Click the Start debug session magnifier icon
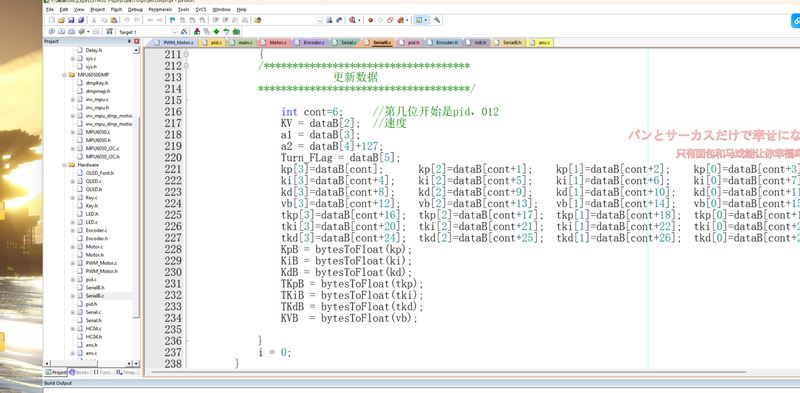Image resolution: width=800 pixels, height=393 pixels. [x=353, y=20]
